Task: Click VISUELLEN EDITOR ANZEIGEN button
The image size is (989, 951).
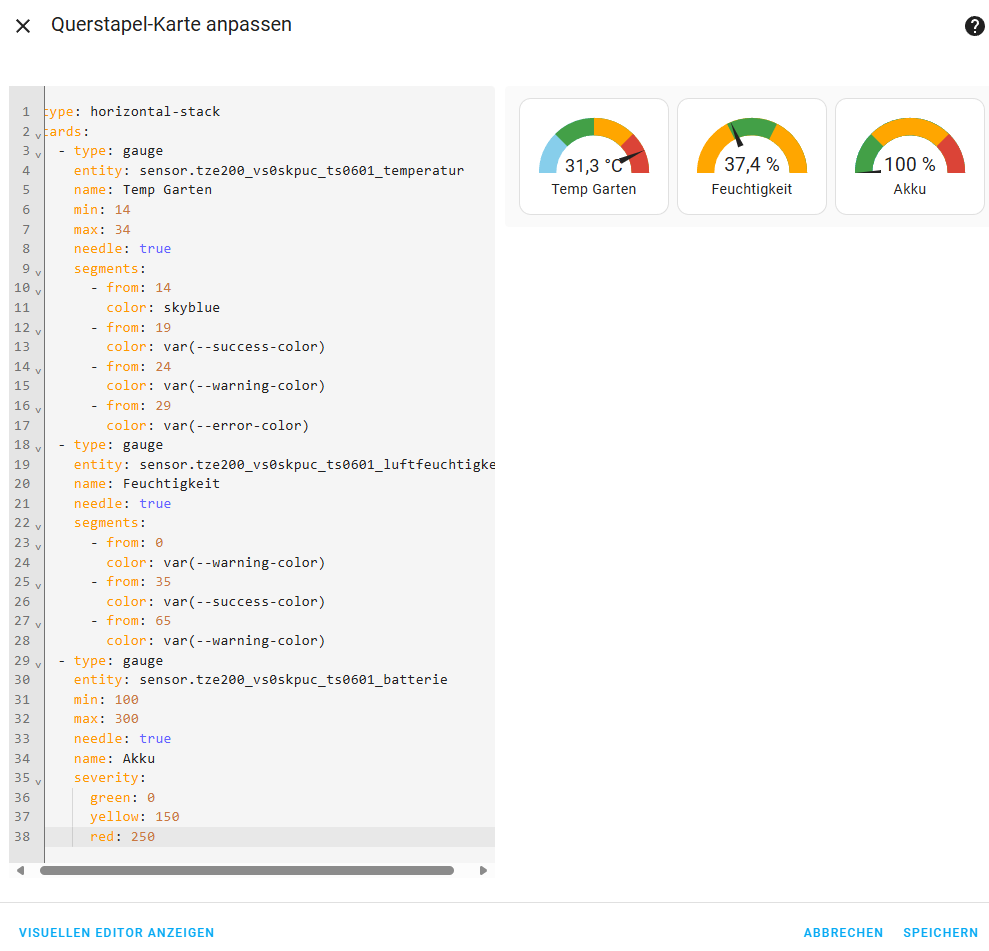Action: [117, 932]
